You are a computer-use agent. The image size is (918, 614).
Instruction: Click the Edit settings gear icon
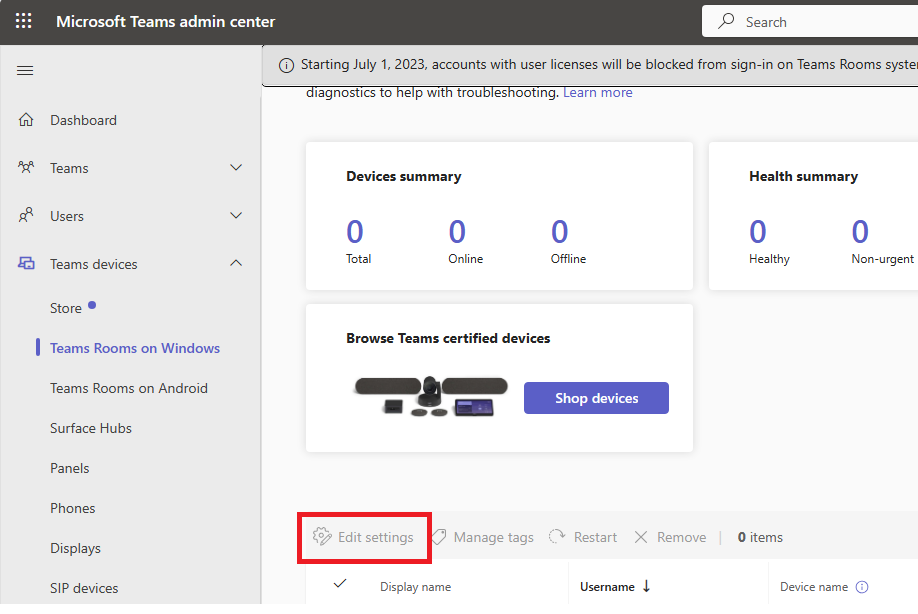[322, 537]
